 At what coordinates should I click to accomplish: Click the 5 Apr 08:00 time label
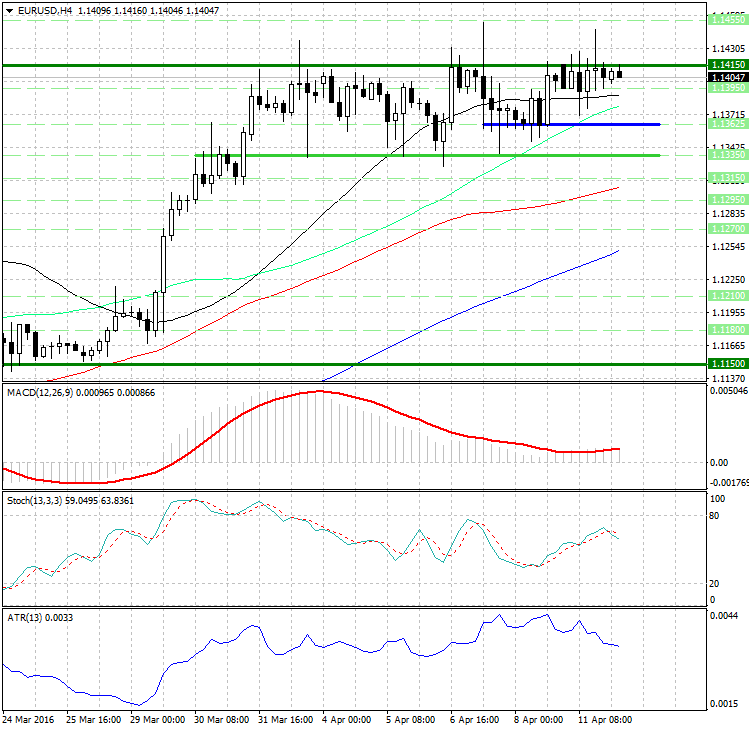[x=411, y=720]
